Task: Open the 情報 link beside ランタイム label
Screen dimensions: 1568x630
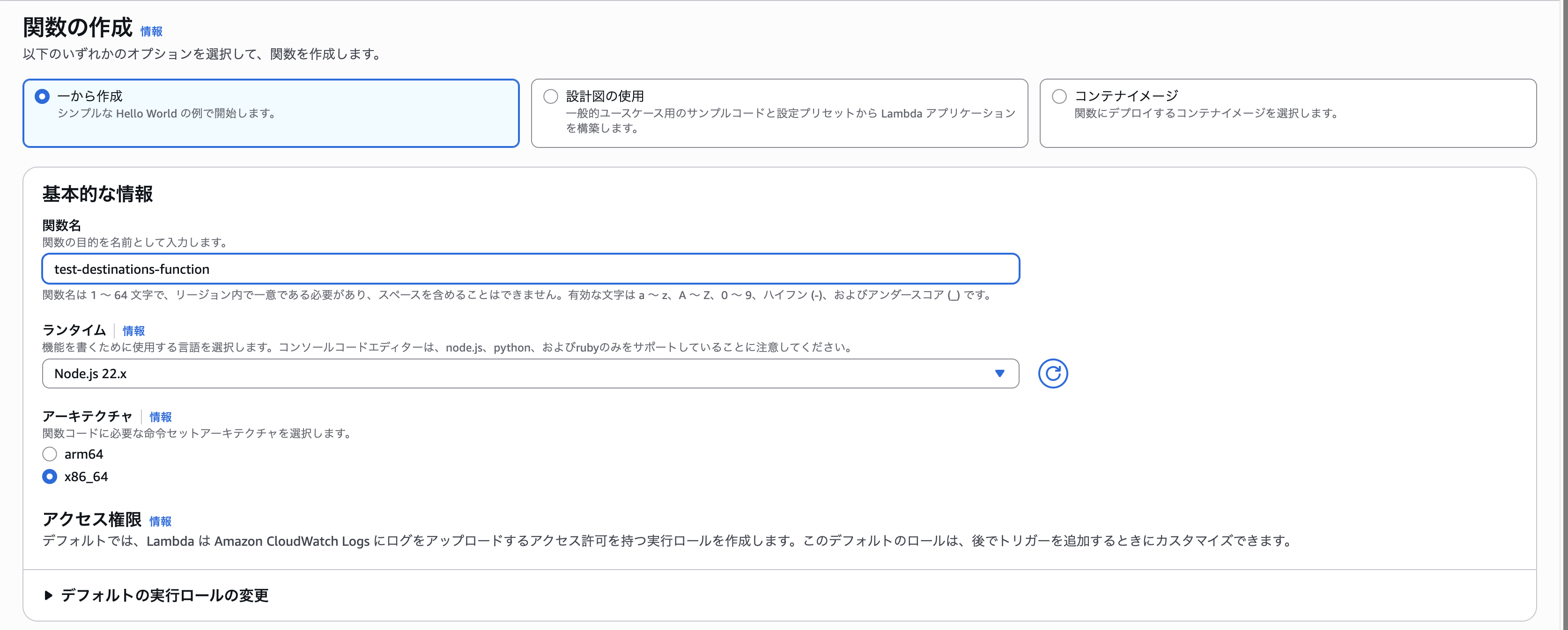Action: [x=134, y=331]
